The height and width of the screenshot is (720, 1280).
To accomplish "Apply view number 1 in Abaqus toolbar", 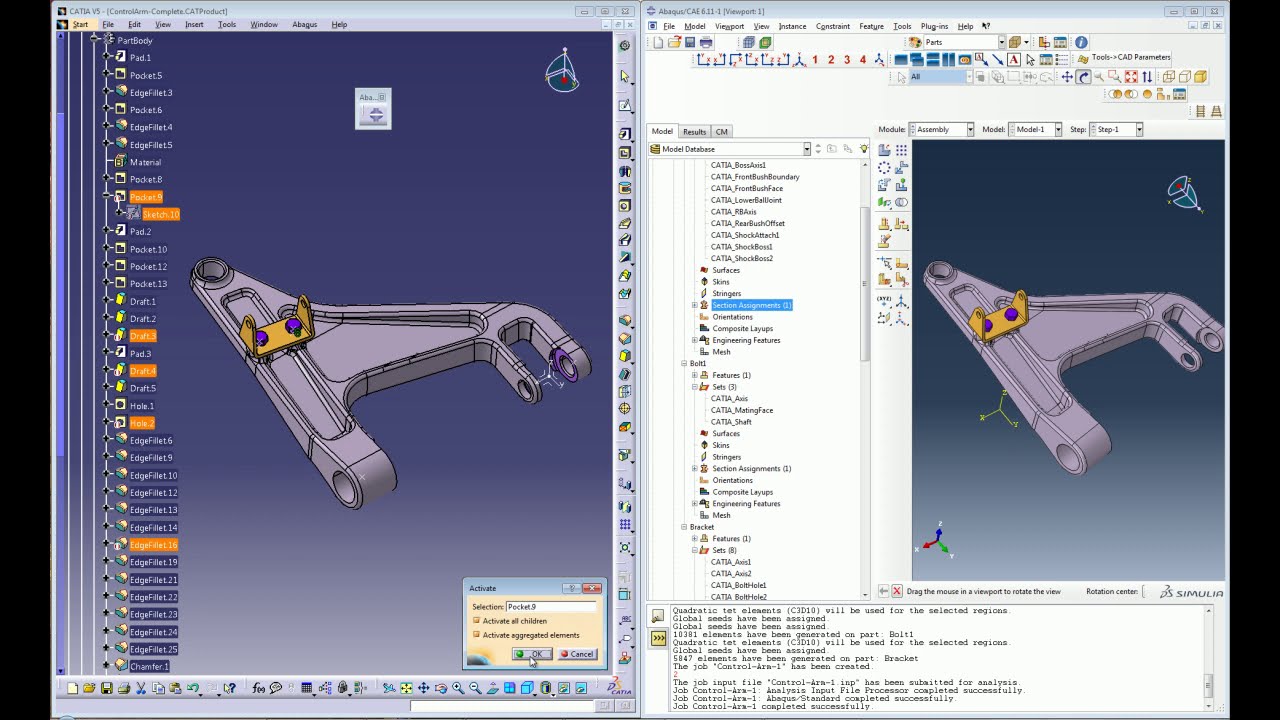I will point(815,60).
